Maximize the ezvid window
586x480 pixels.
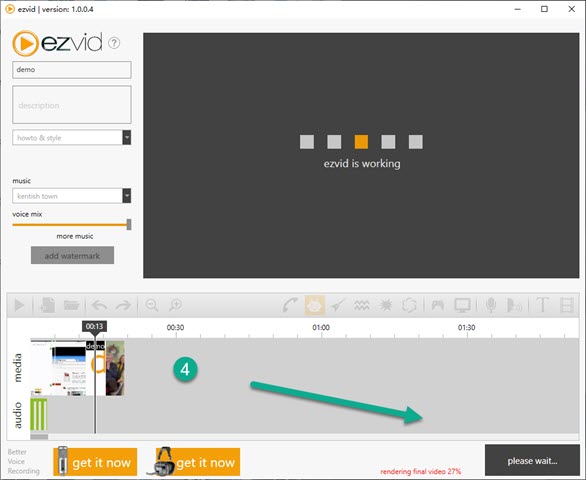point(545,9)
